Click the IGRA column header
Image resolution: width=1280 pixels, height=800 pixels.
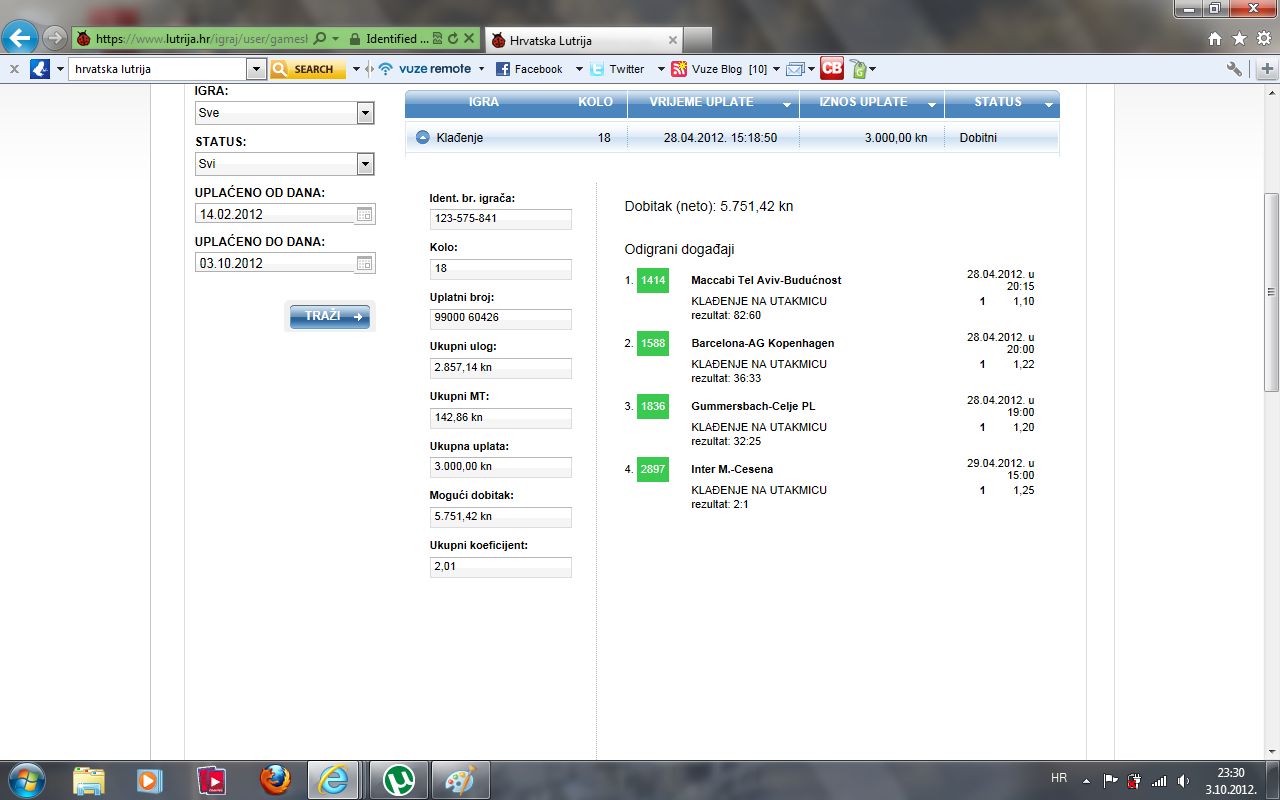click(484, 102)
